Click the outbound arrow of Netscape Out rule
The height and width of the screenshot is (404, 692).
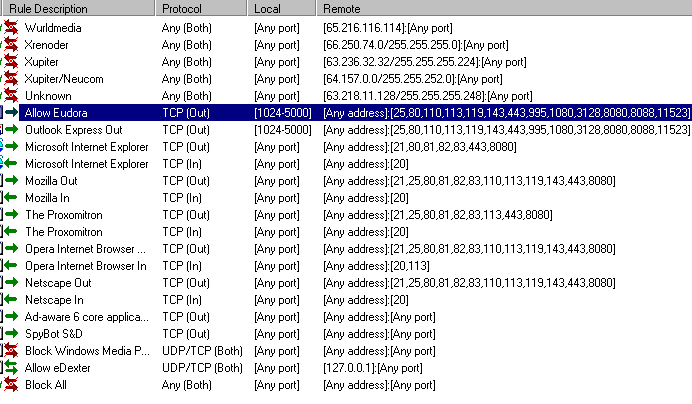pyautogui.click(x=12, y=282)
